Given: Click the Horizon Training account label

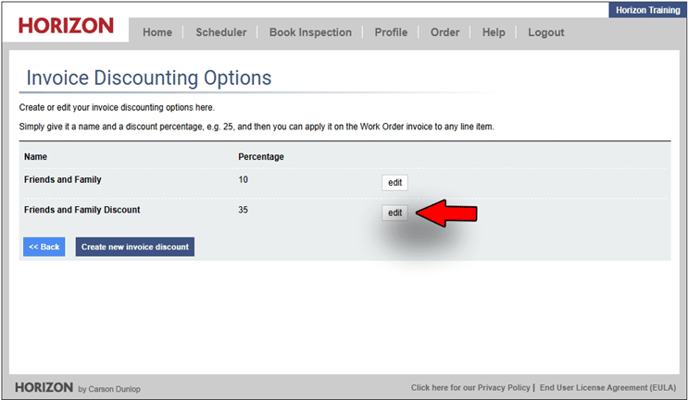Looking at the screenshot, I should [x=646, y=10].
